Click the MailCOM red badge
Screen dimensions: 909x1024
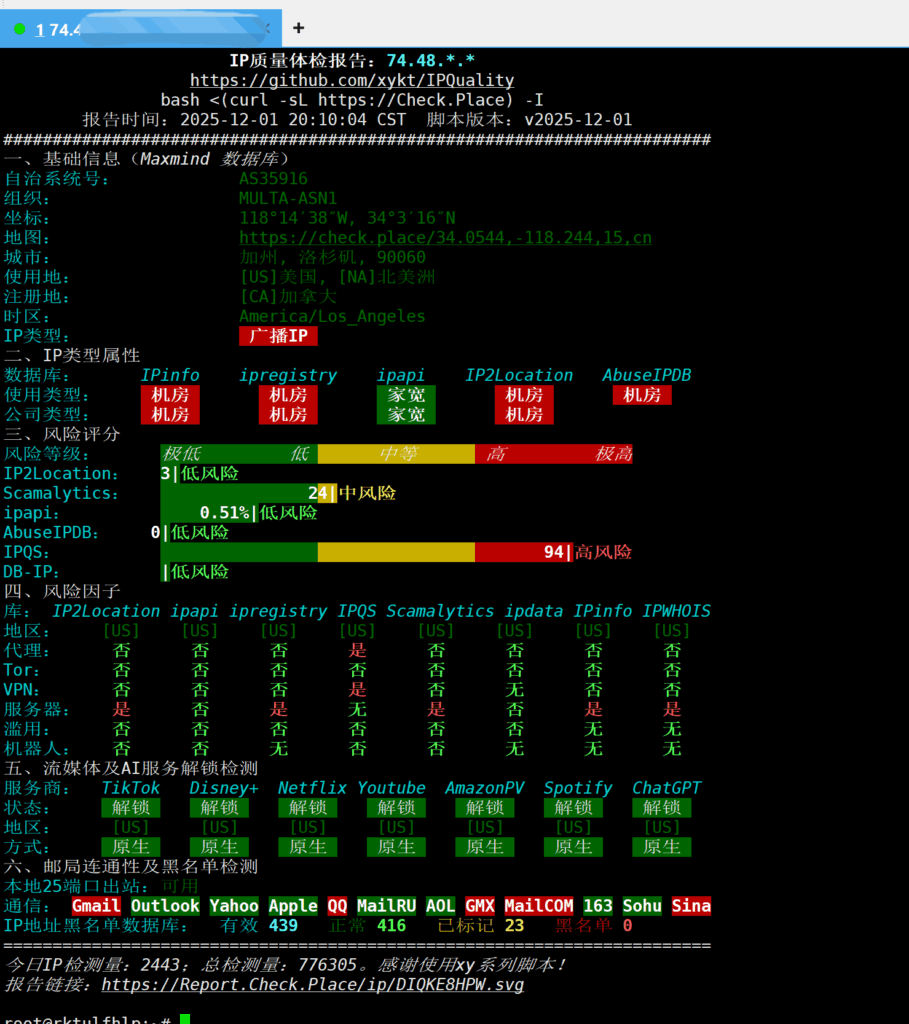point(538,906)
